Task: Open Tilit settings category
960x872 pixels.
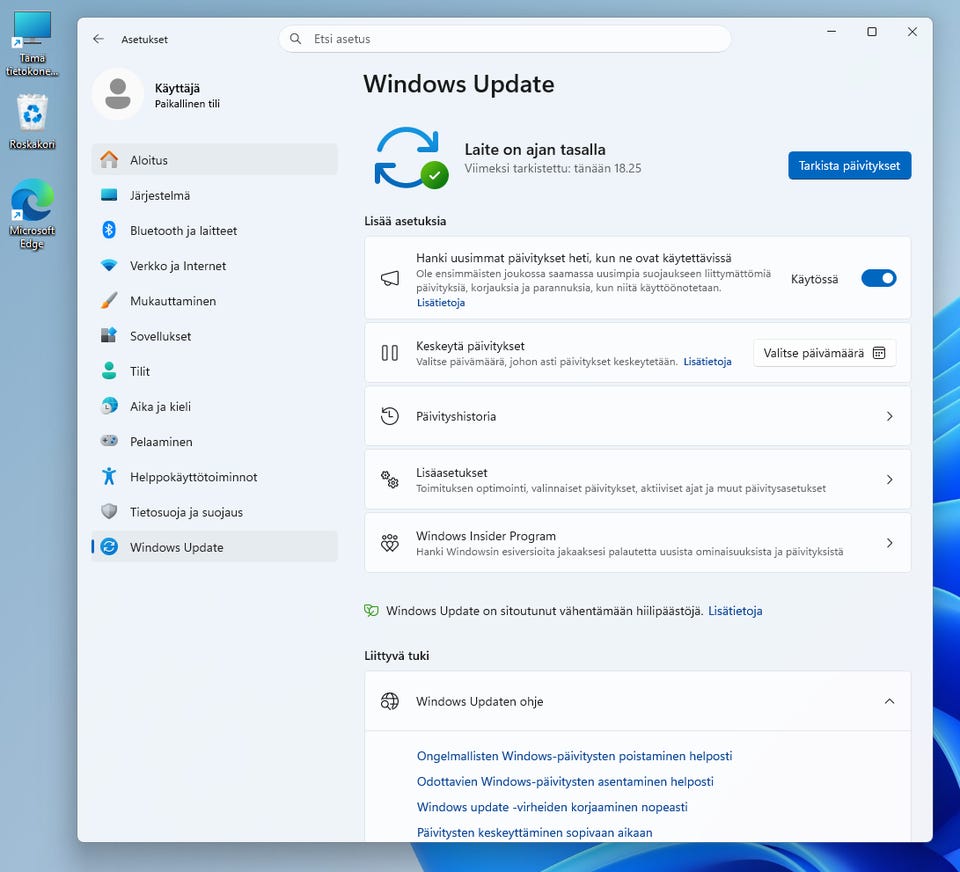Action: click(x=214, y=370)
